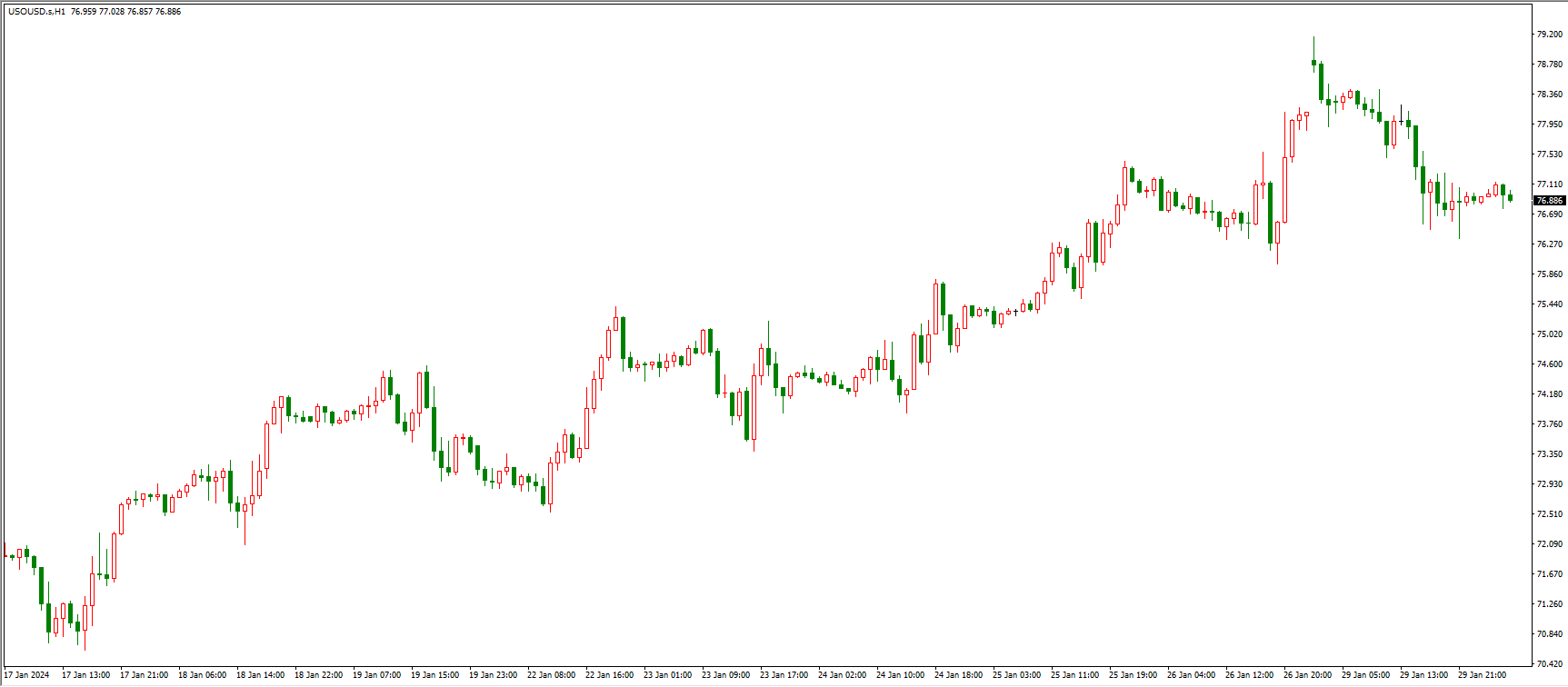This screenshot has width=1568, height=687.
Task: Click the 77.950 price axis label
Action: (1550, 124)
